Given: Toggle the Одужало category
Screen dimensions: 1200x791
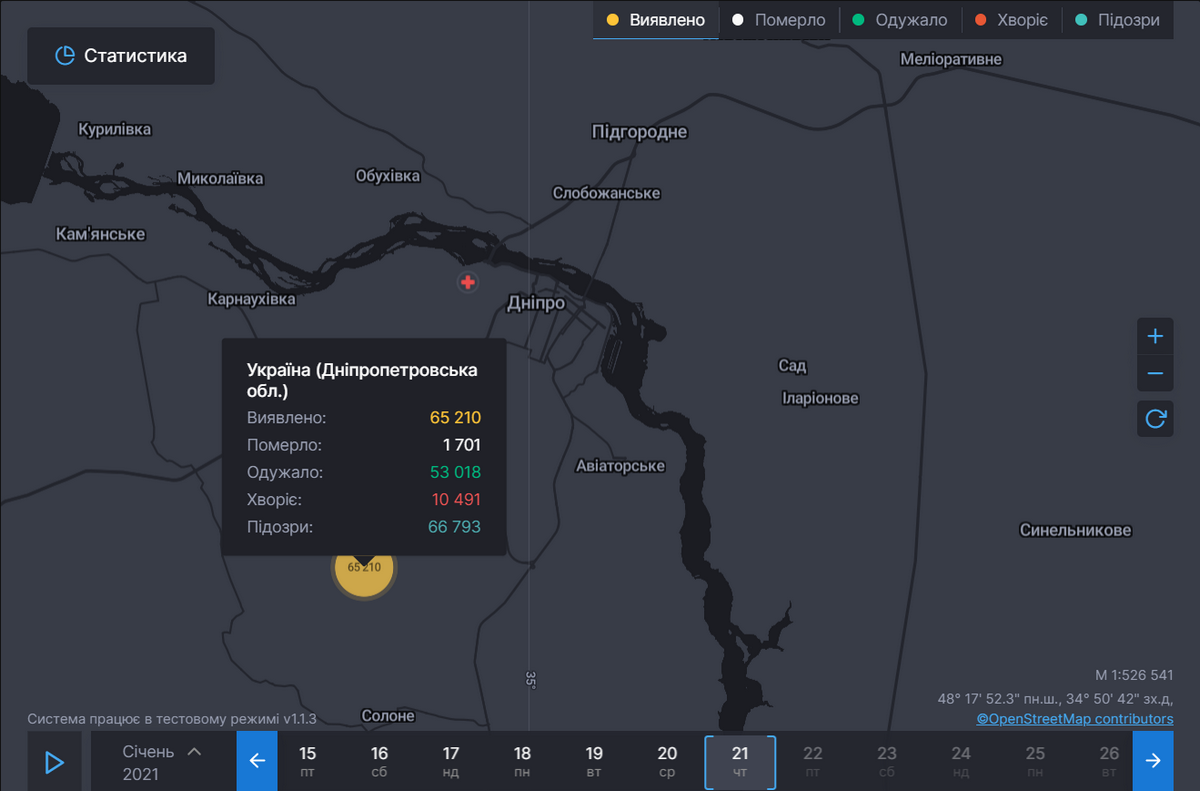Looking at the screenshot, I should pyautogui.click(x=899, y=20).
